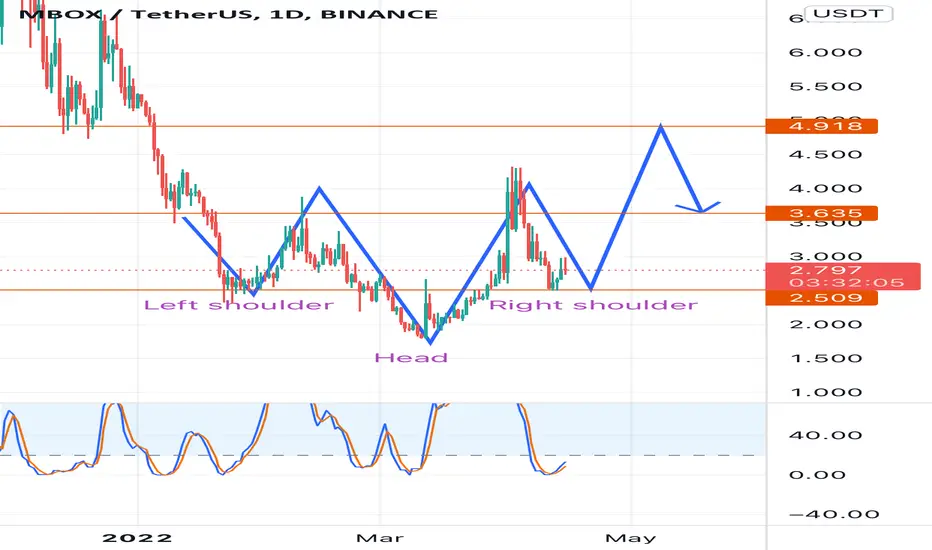This screenshot has width=932, height=550.
Task: Click the 1.000 price scale value
Action: [x=825, y=392]
